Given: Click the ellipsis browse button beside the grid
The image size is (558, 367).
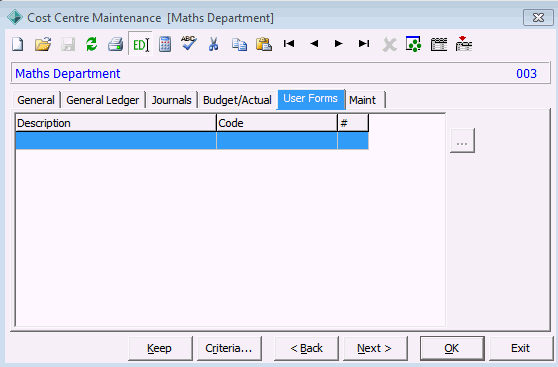Looking at the screenshot, I should click(x=462, y=141).
